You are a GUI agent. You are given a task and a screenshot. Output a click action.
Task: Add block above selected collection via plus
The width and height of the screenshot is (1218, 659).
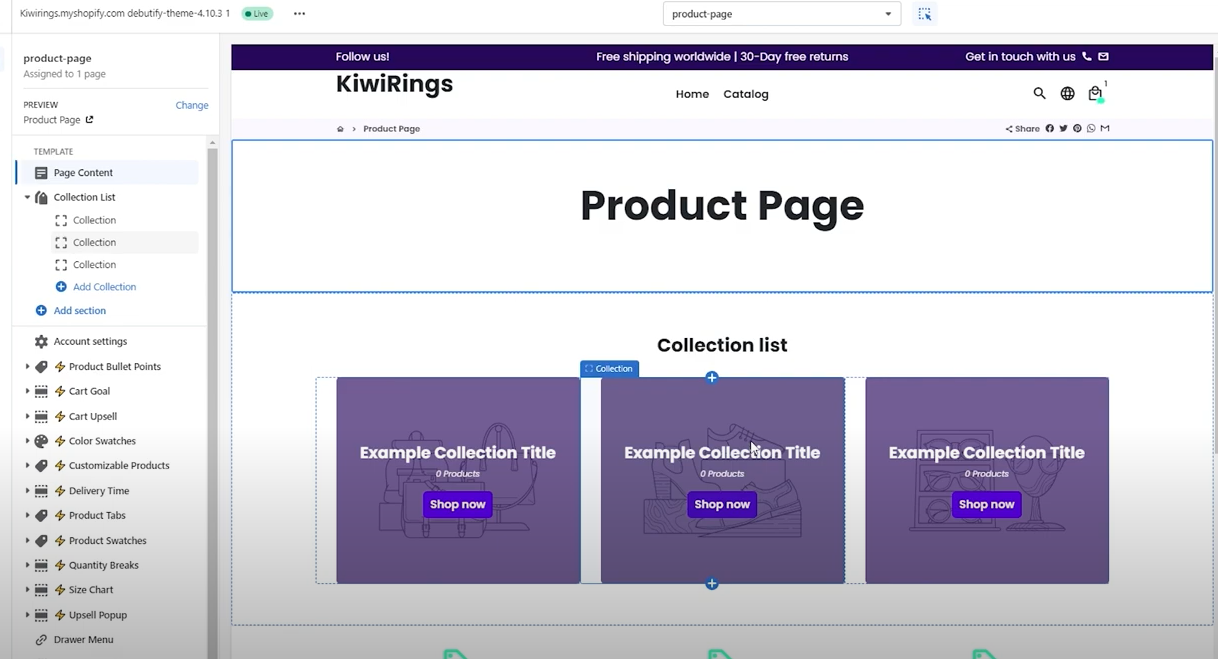coord(712,377)
